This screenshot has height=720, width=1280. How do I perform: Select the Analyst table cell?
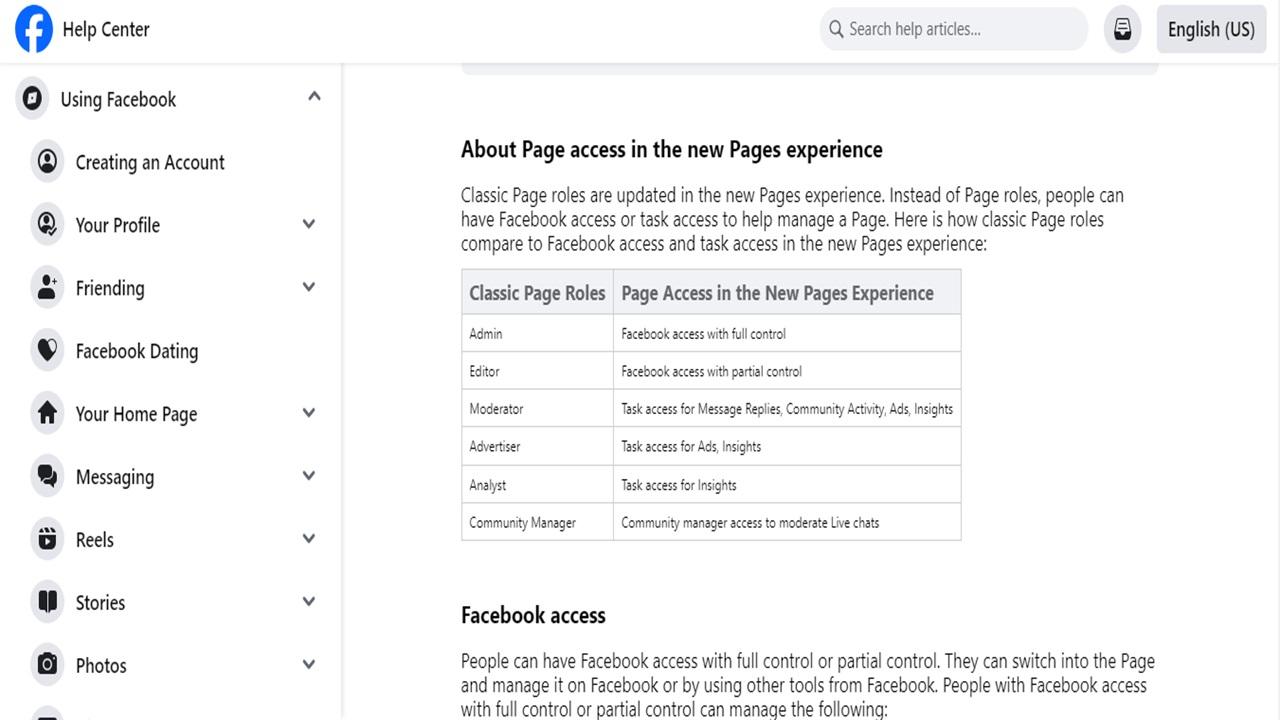[x=537, y=485]
